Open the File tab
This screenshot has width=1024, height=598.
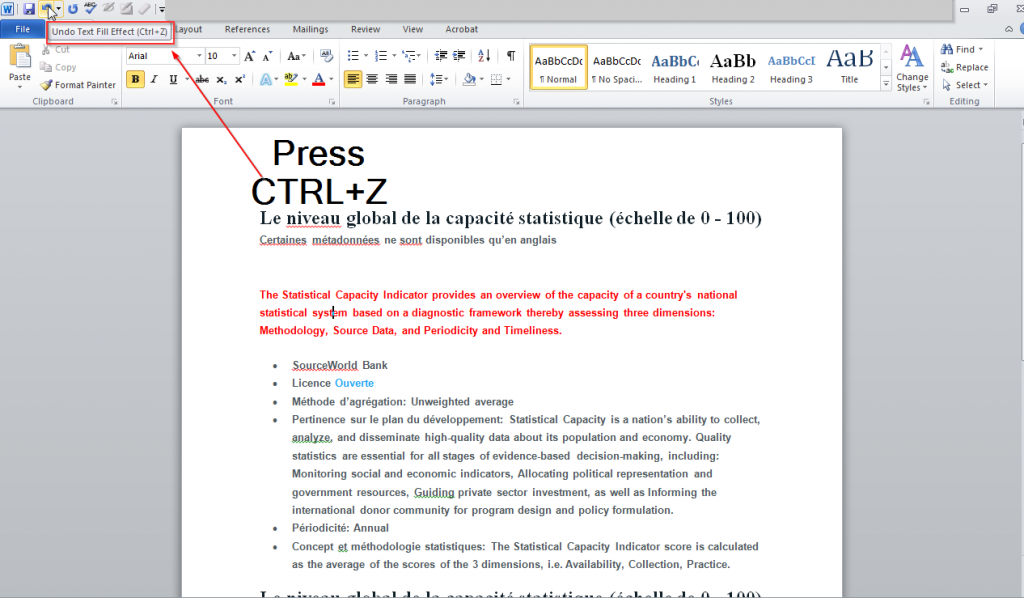[22, 29]
